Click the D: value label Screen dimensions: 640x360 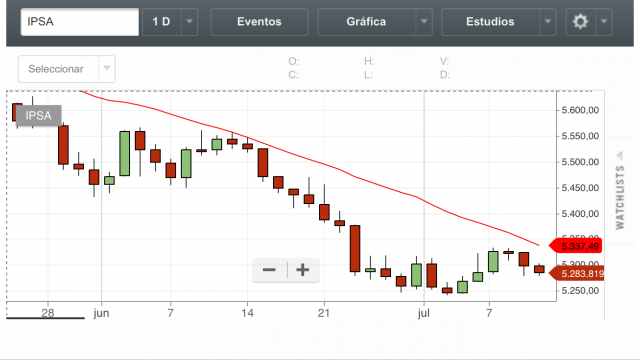[444, 75]
